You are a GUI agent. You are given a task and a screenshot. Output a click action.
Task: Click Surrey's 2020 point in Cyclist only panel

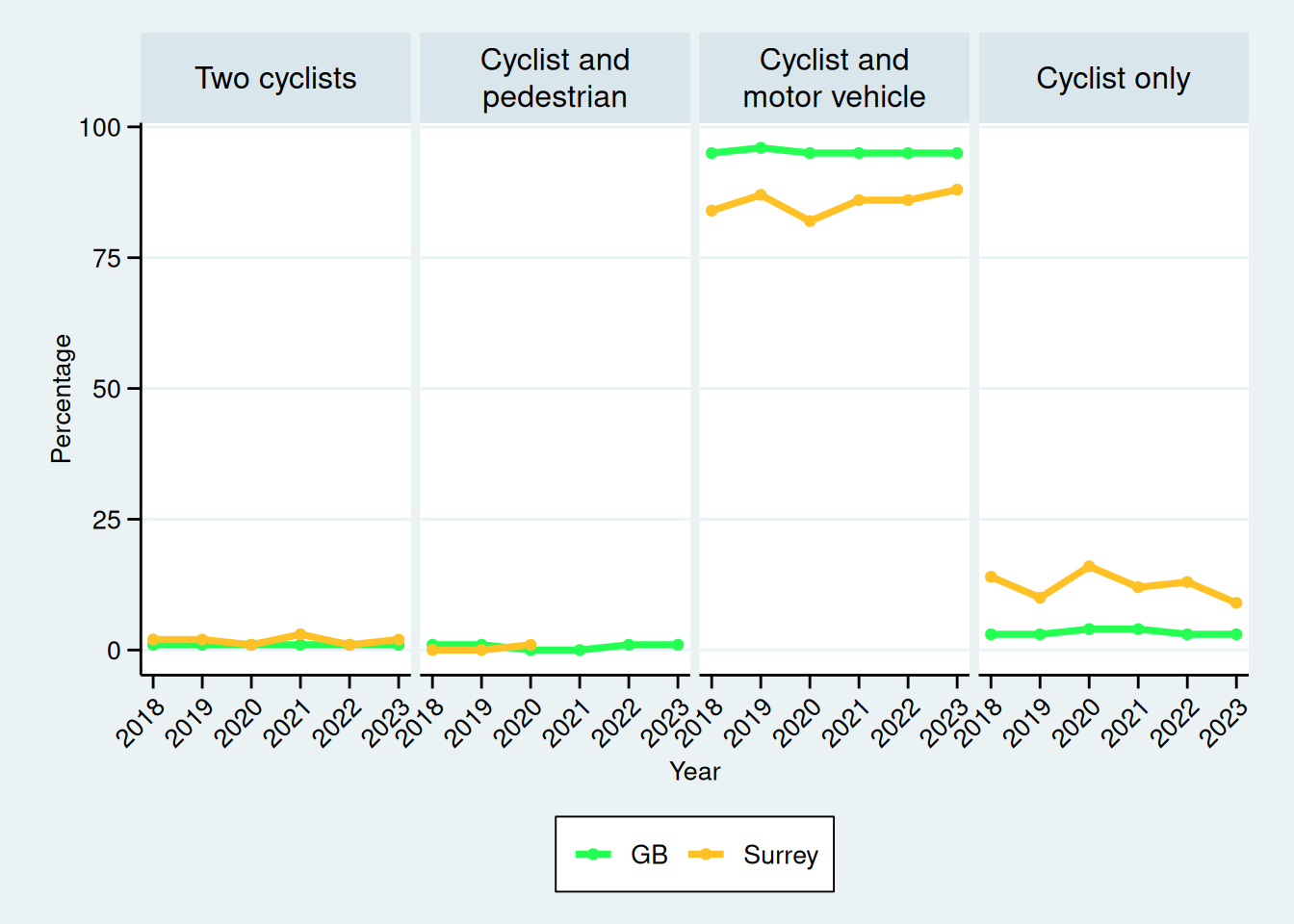pos(1089,566)
